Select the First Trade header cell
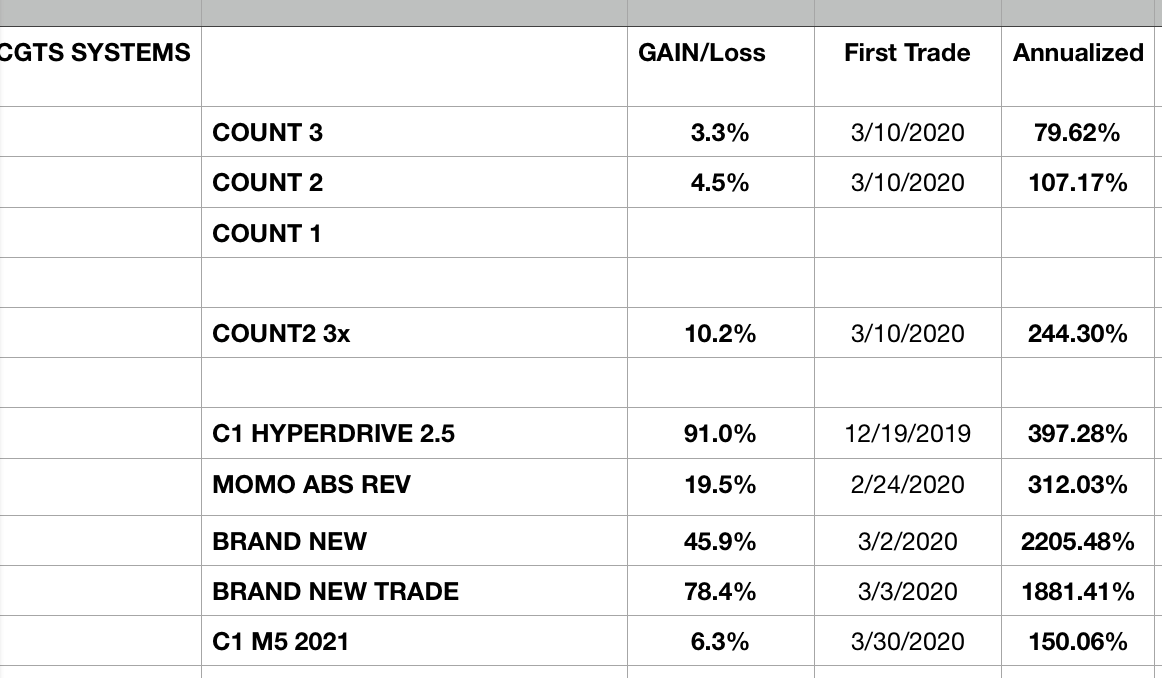The width and height of the screenshot is (1162, 678). click(907, 53)
